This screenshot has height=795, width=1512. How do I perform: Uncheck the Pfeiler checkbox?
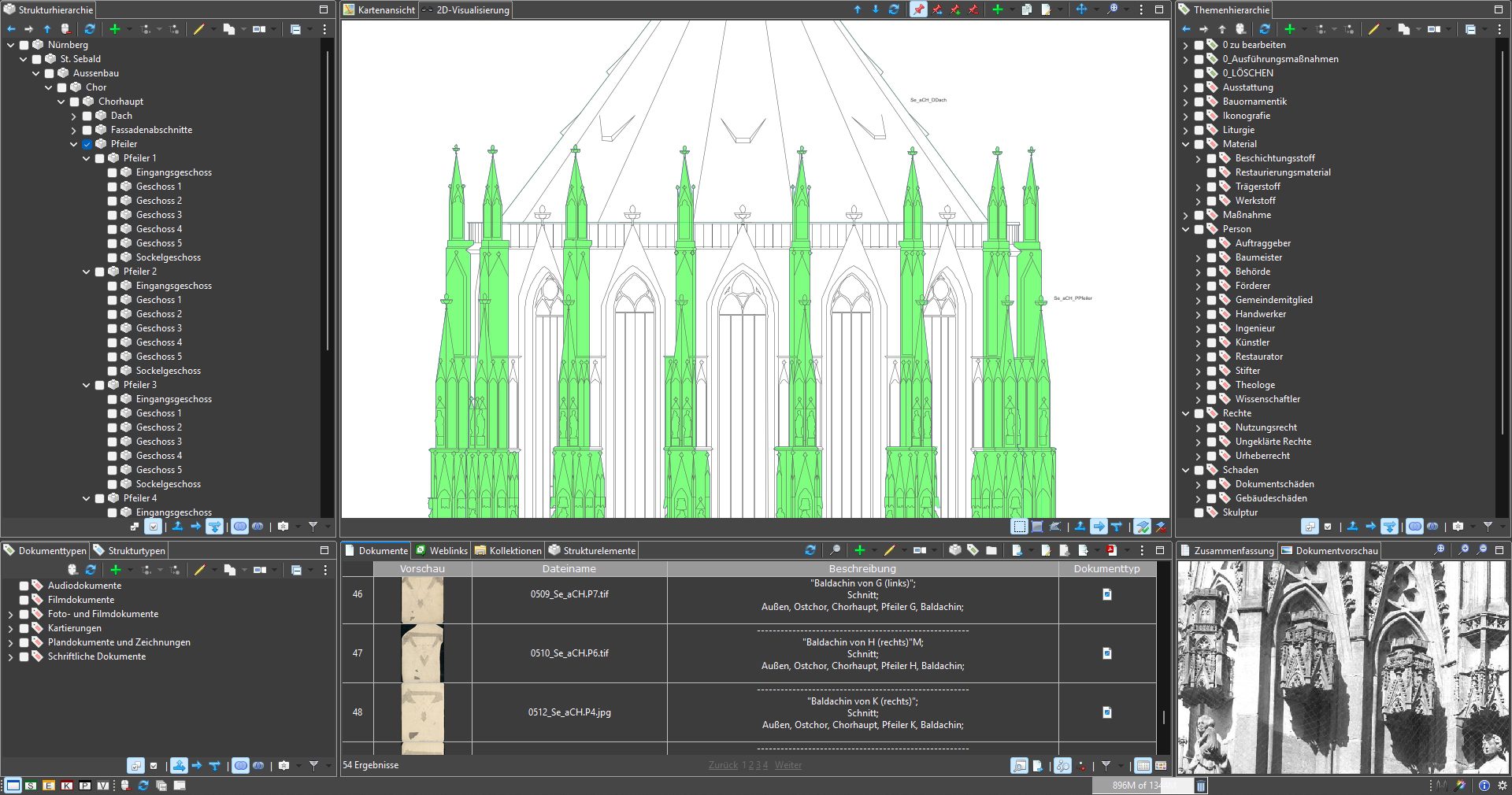point(87,144)
